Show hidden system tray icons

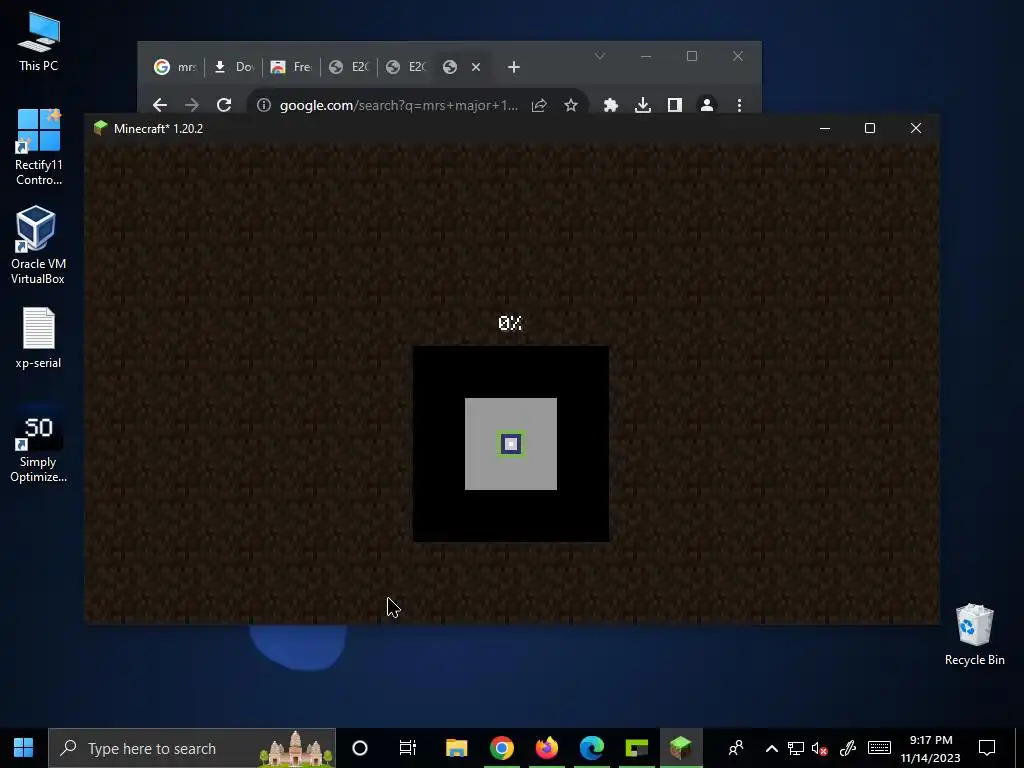771,748
